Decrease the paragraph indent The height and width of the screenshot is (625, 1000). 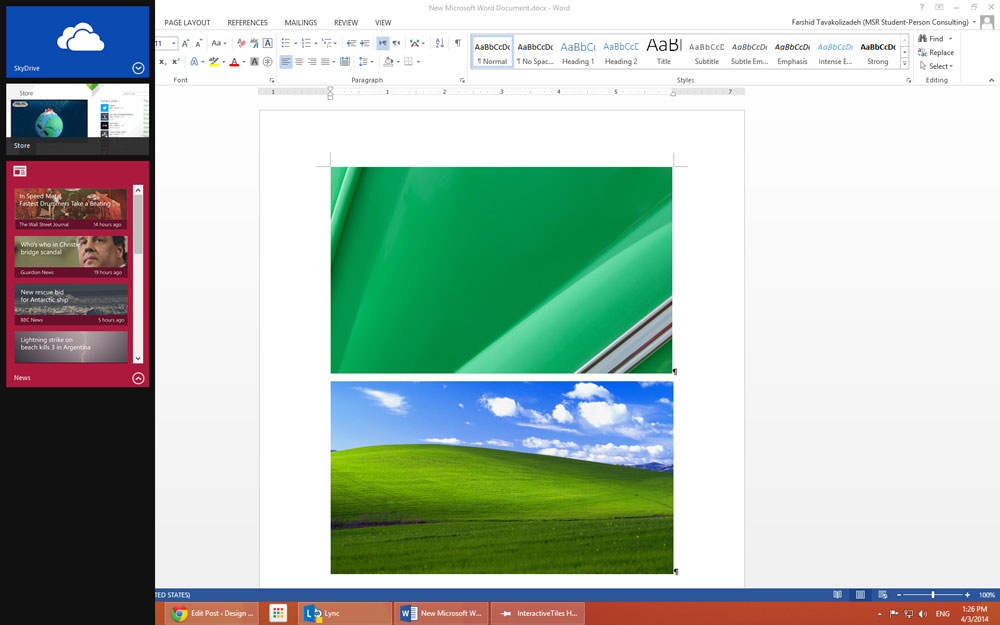pyautogui.click(x=351, y=43)
